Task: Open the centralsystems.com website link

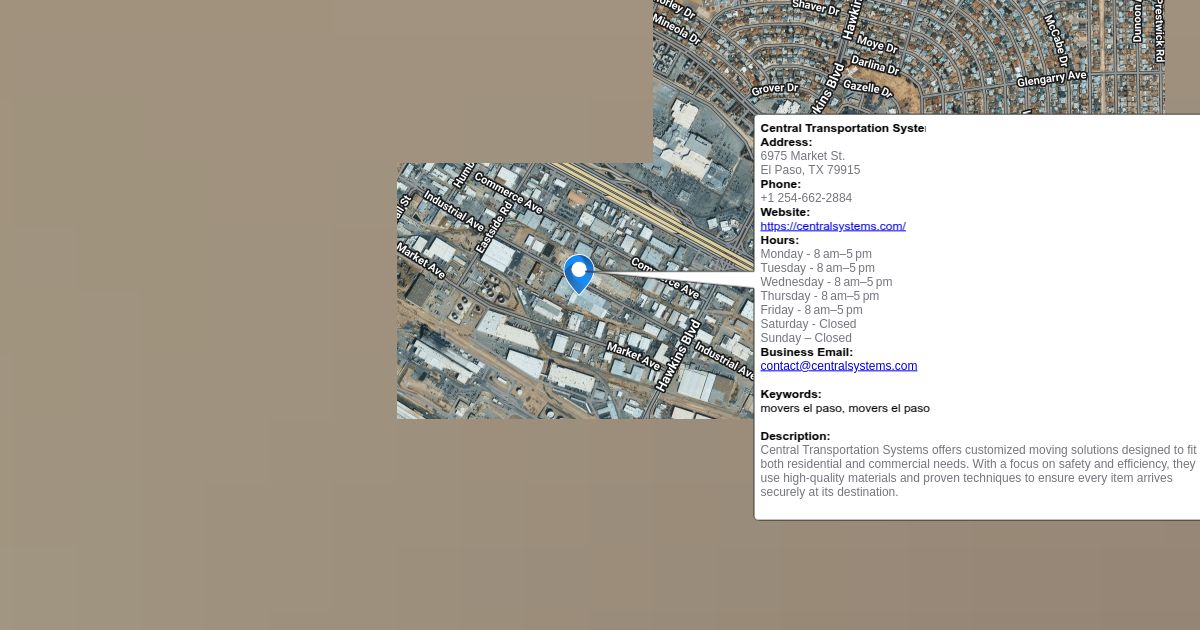Action: pyautogui.click(x=832, y=226)
